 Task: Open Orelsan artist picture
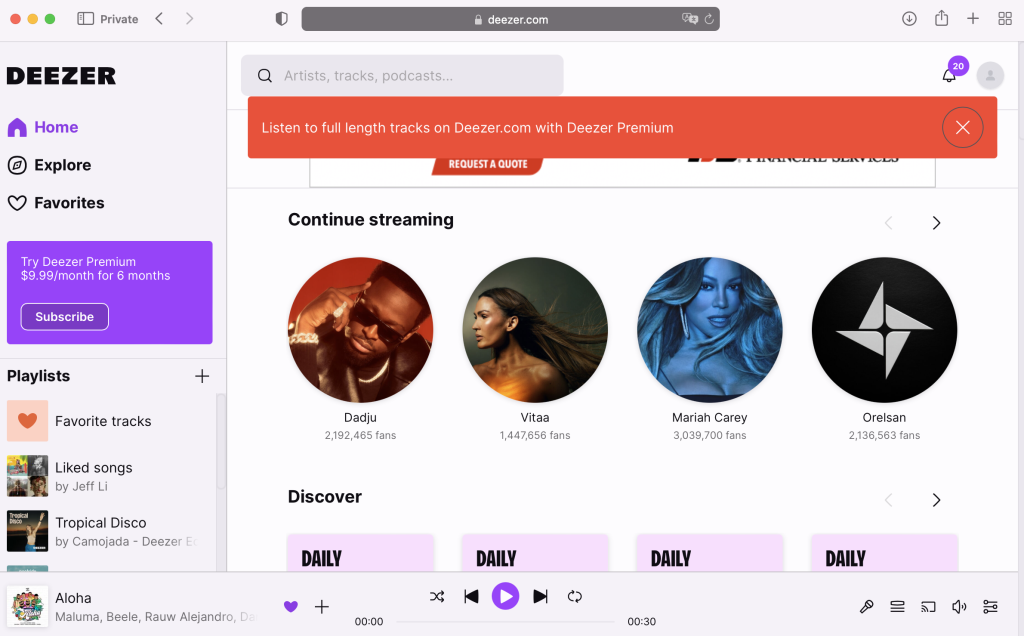pyautogui.click(x=884, y=330)
